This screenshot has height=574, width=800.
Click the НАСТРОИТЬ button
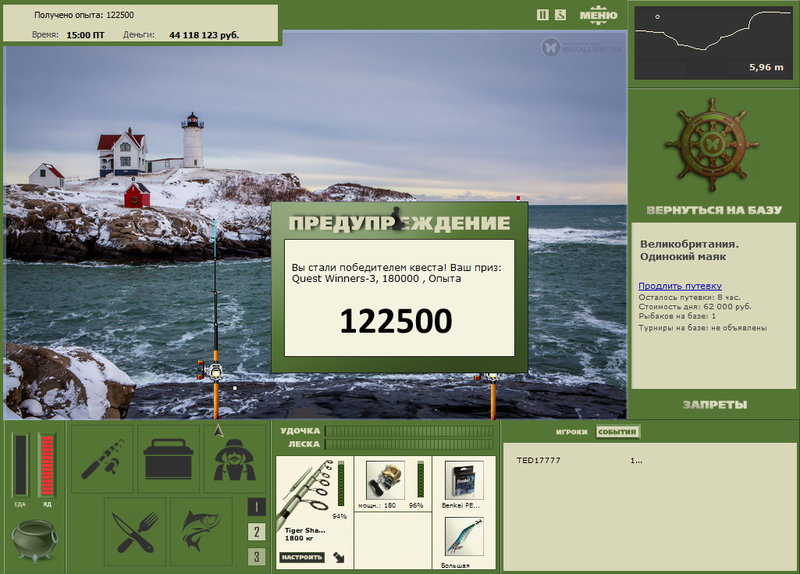(302, 557)
